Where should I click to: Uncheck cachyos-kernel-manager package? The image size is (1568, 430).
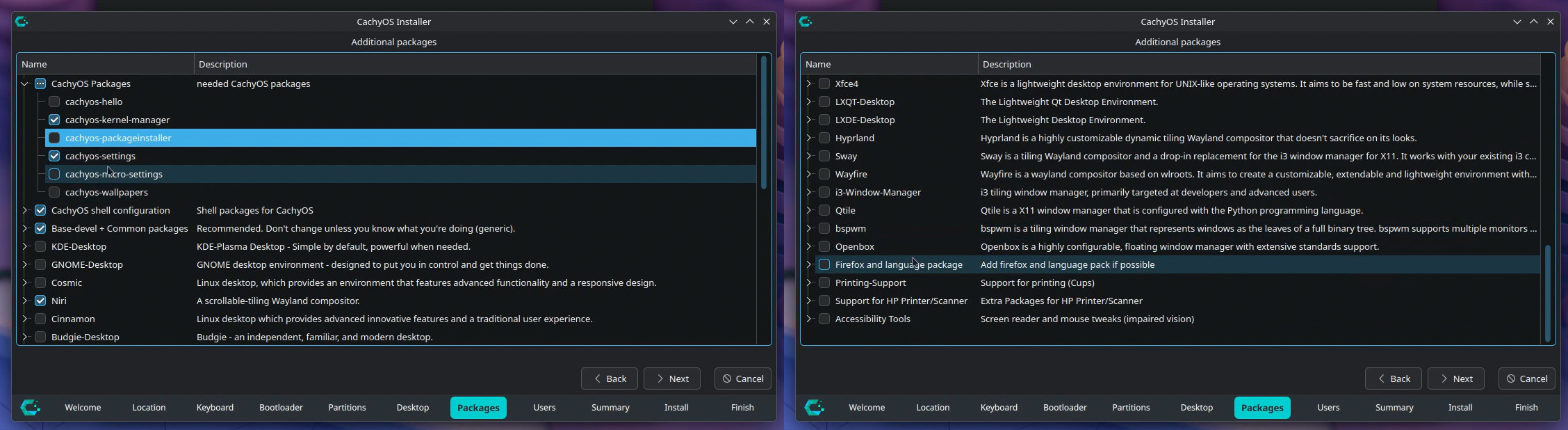tap(54, 120)
